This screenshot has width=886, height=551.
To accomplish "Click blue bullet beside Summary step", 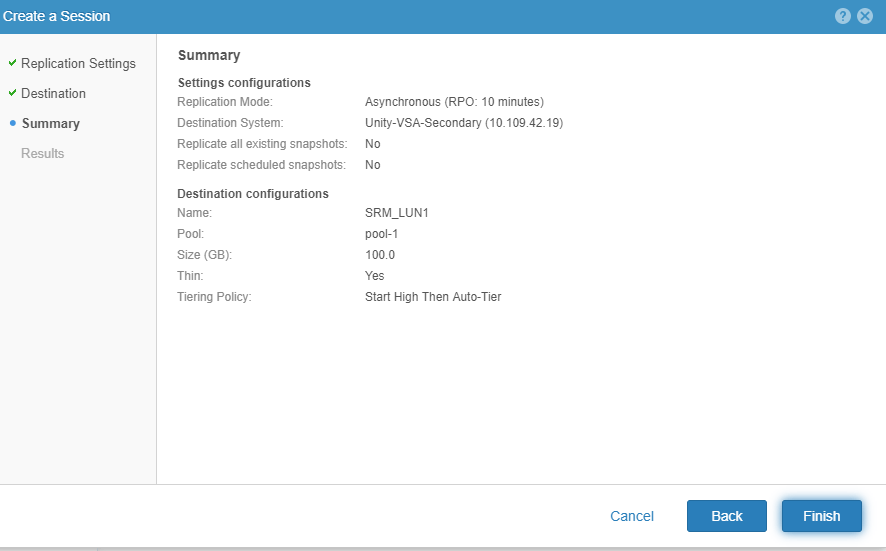I will (x=12, y=123).
